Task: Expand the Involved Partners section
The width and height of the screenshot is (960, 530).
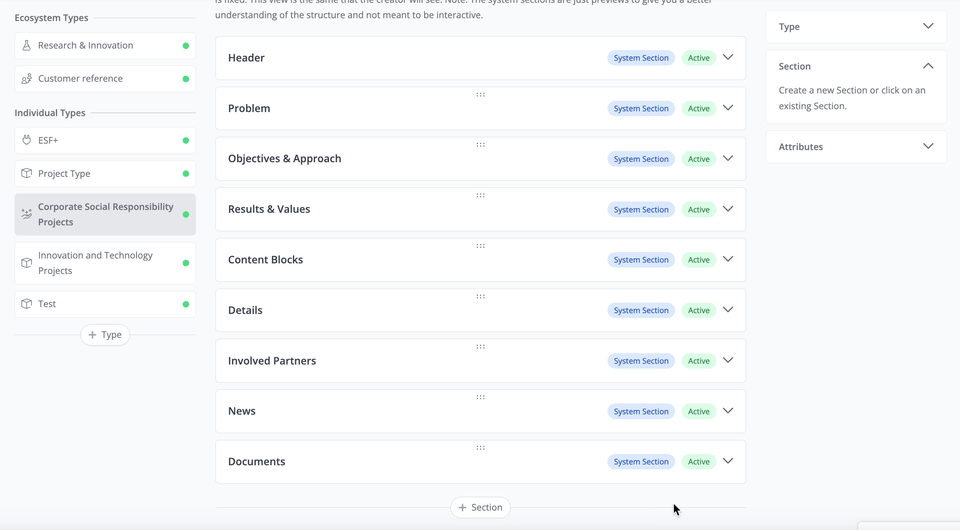Action: pos(728,360)
